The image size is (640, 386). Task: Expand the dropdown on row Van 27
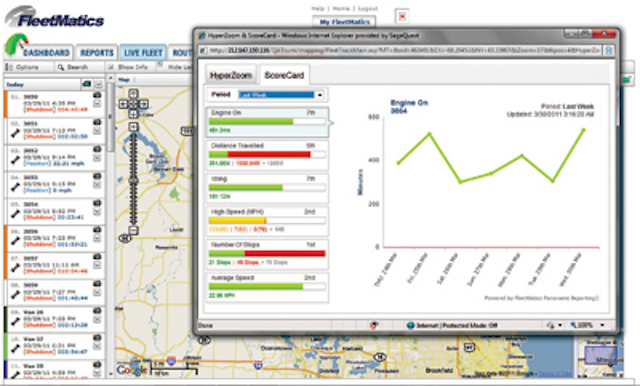click(97, 346)
